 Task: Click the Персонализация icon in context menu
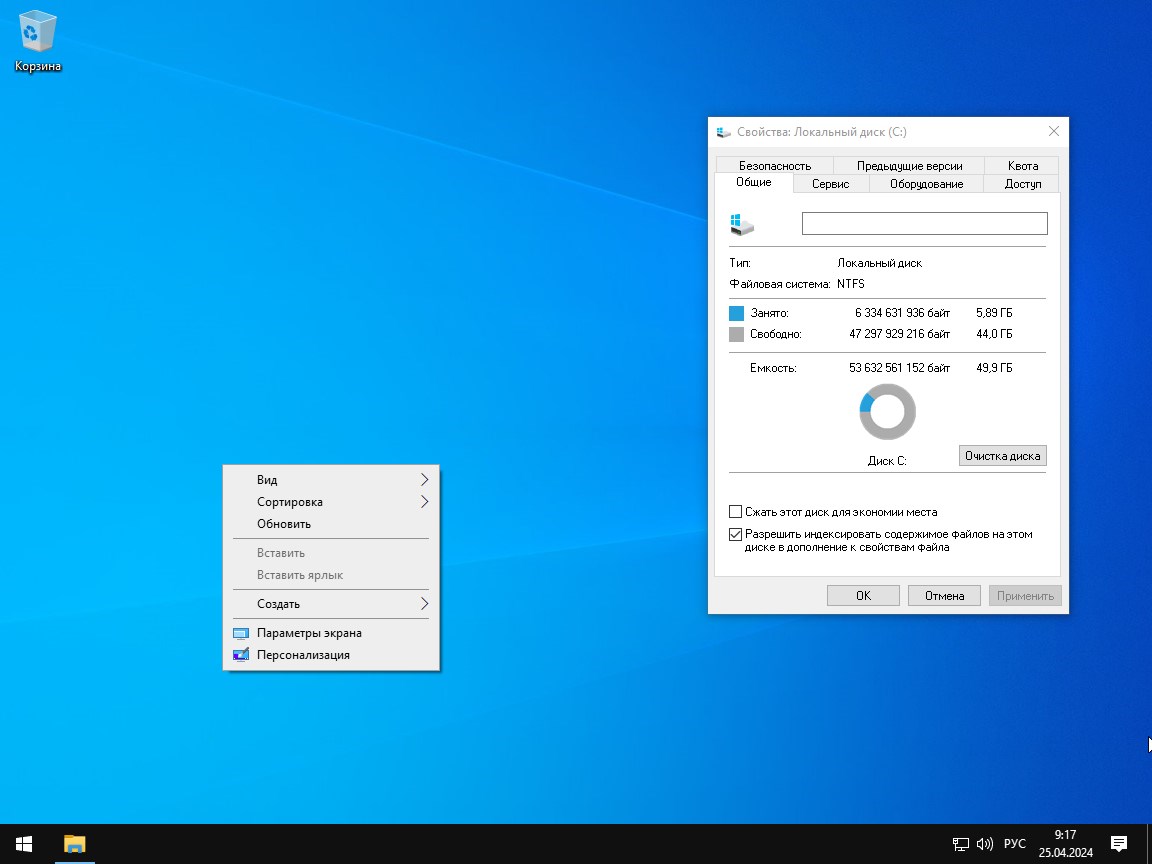tap(241, 655)
